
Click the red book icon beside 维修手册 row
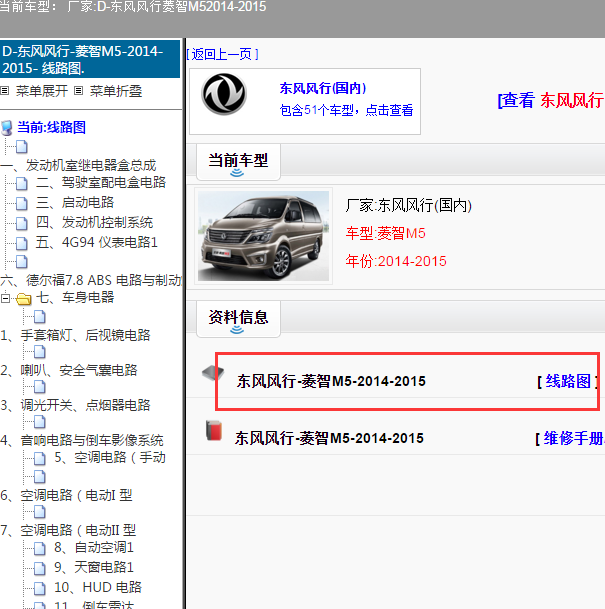[x=214, y=430]
